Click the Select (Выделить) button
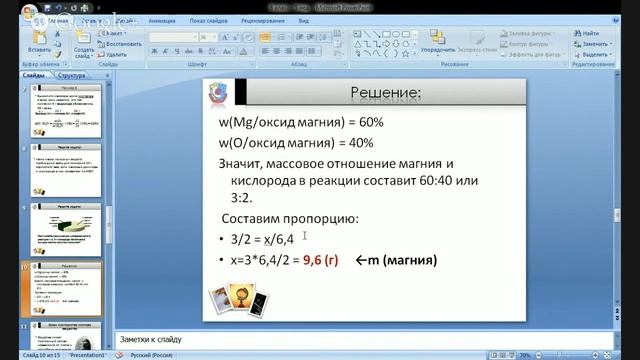The image size is (640, 360). [593, 54]
